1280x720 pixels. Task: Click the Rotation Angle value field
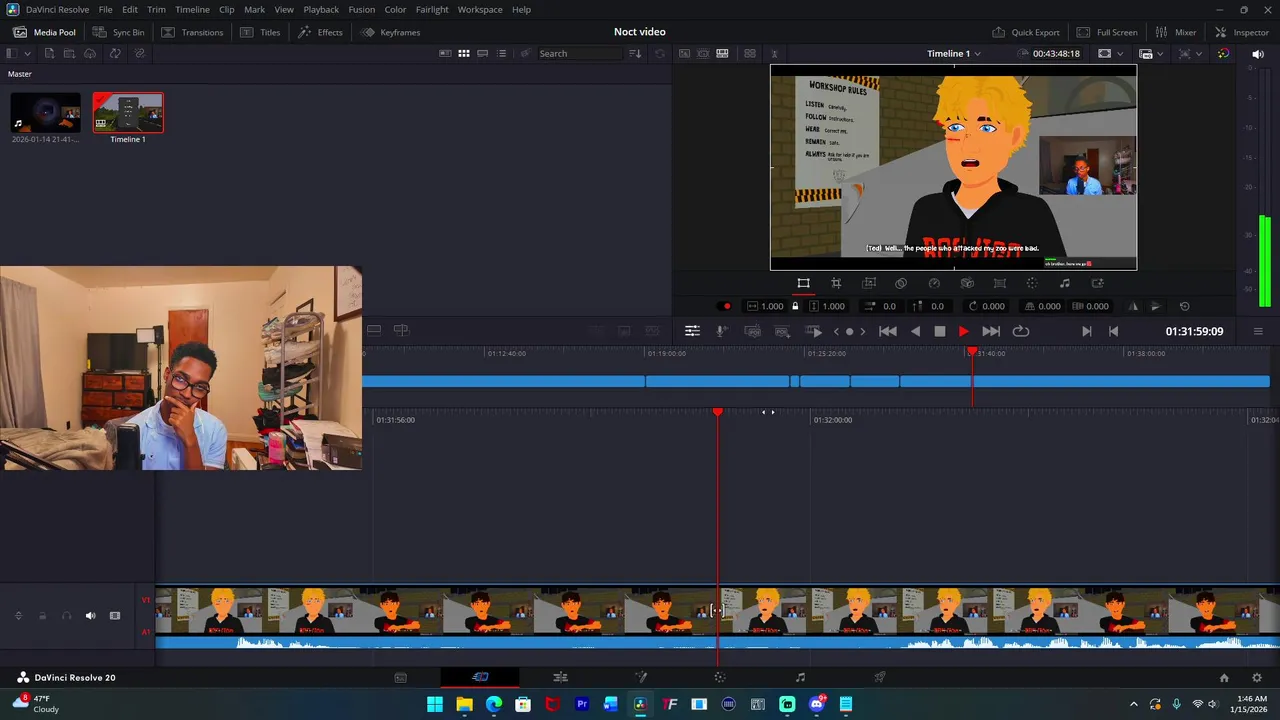click(993, 306)
